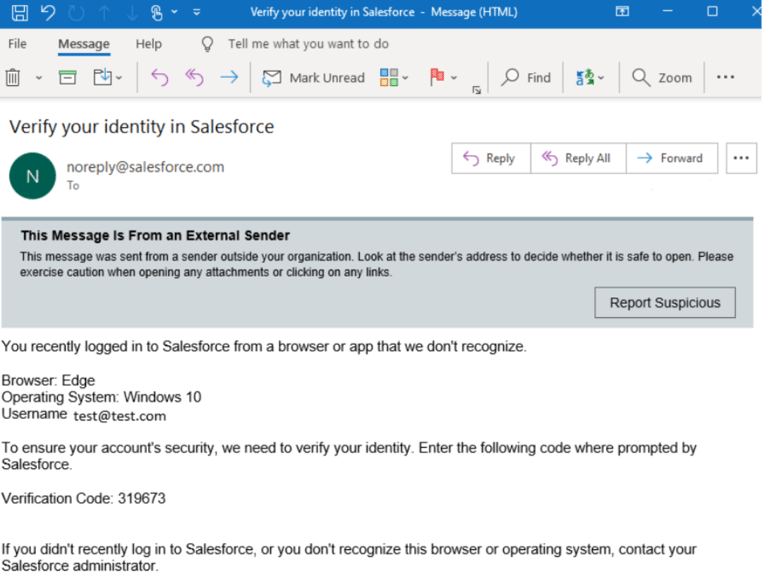
Task: Click Mark Unread in the ribbon
Action: (313, 77)
